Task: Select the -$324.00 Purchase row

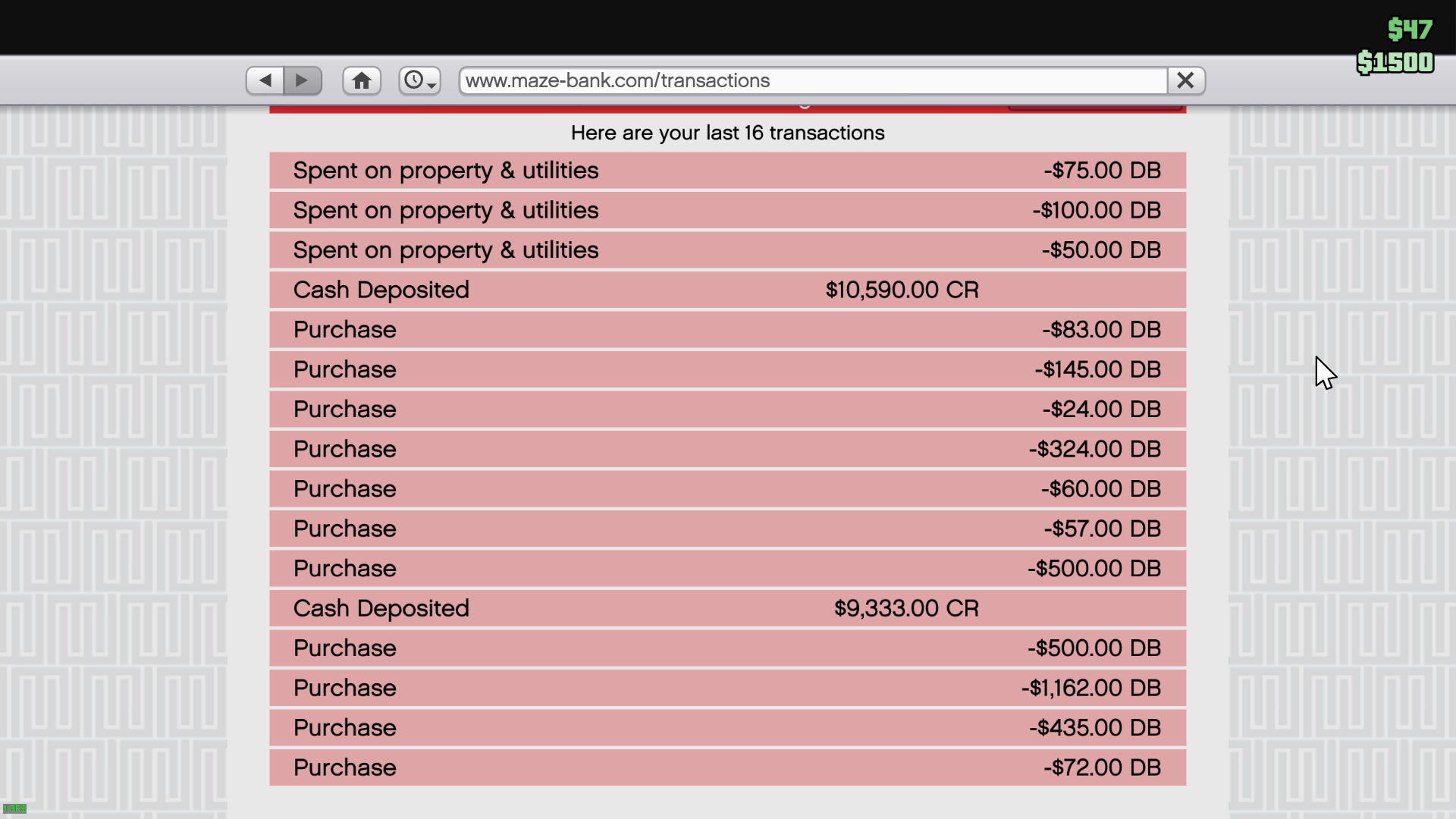Action: (x=727, y=449)
